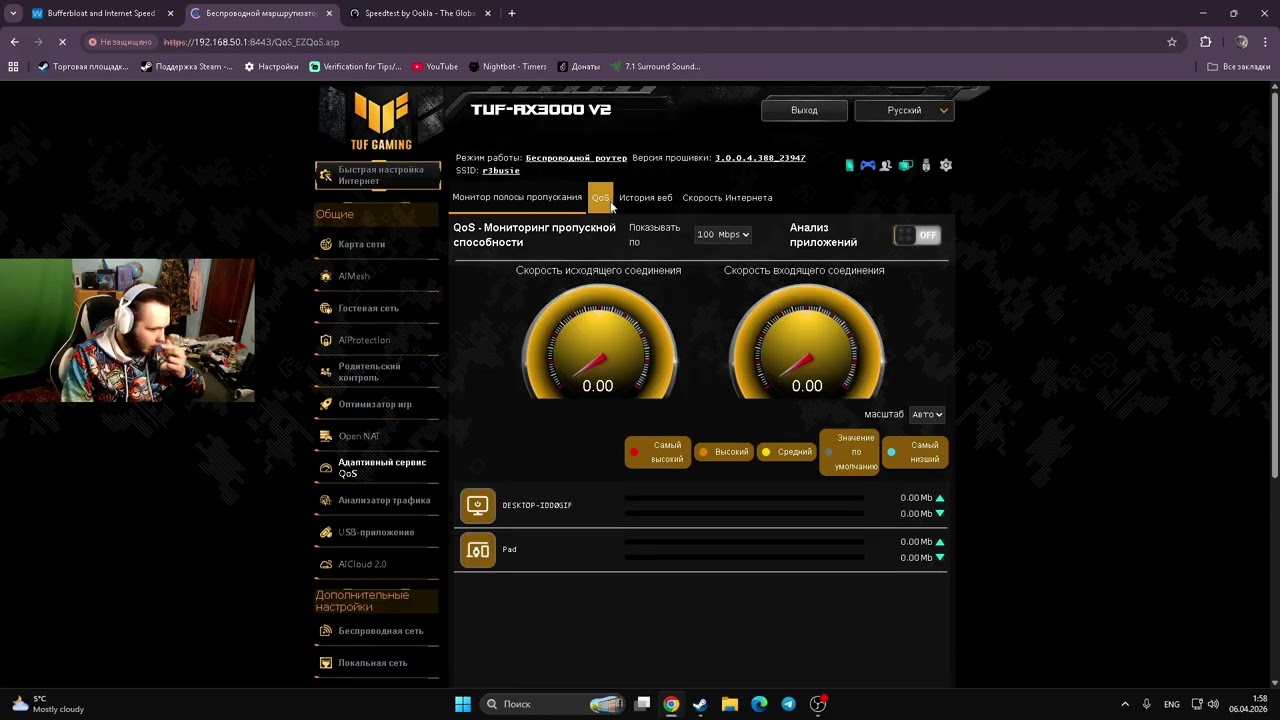This screenshot has width=1280, height=720.
Task: Open AiProtection sidebar item
Action: [x=377, y=340]
